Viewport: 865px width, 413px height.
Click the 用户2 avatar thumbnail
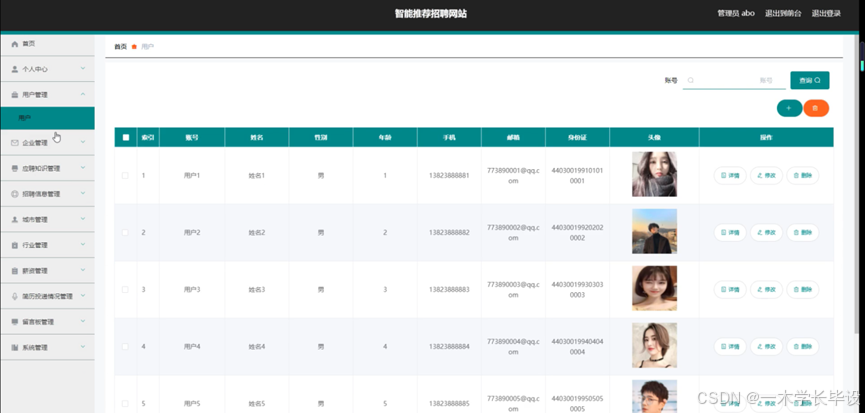coord(654,231)
